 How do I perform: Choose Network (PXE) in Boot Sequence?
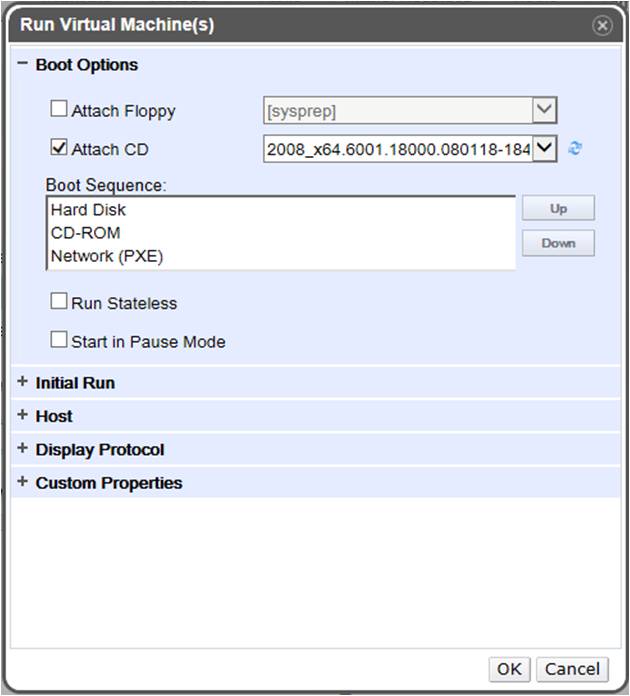click(x=106, y=256)
